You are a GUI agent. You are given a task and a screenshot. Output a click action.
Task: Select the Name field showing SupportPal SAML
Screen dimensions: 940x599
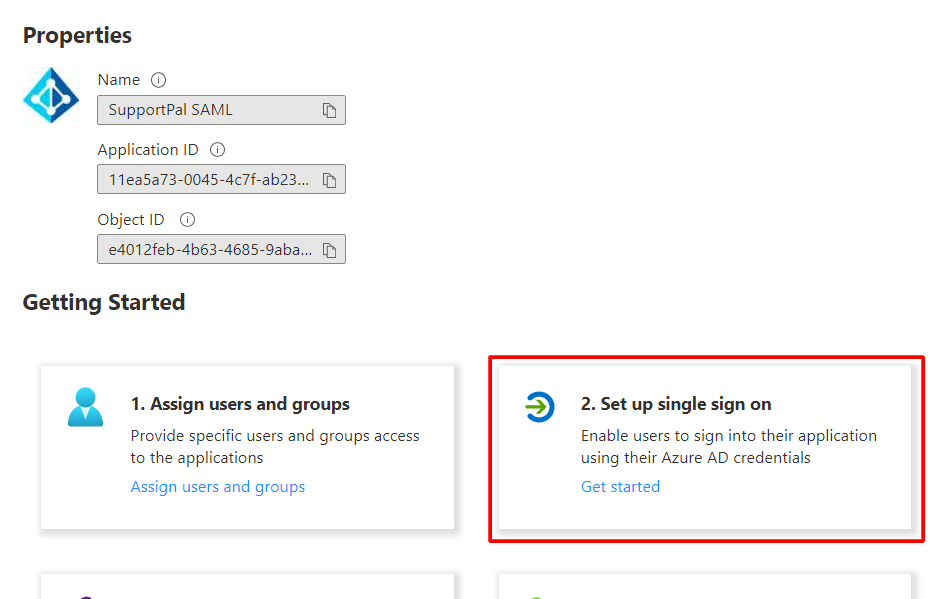click(205, 110)
